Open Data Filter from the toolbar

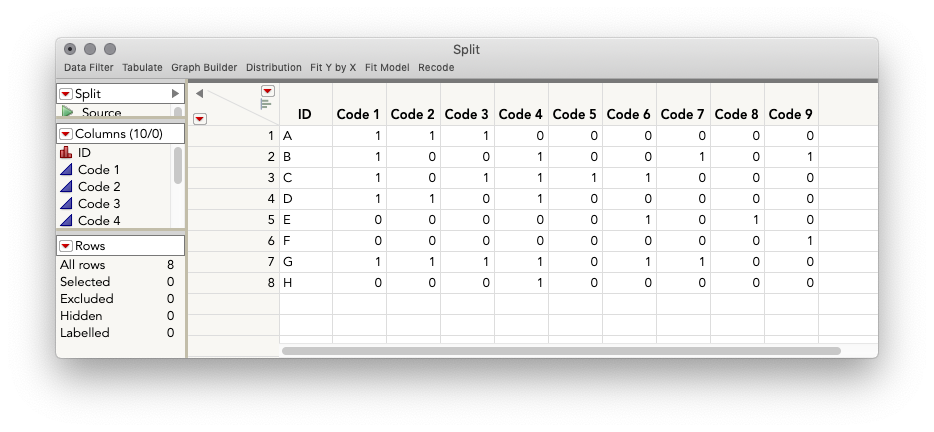click(89, 68)
